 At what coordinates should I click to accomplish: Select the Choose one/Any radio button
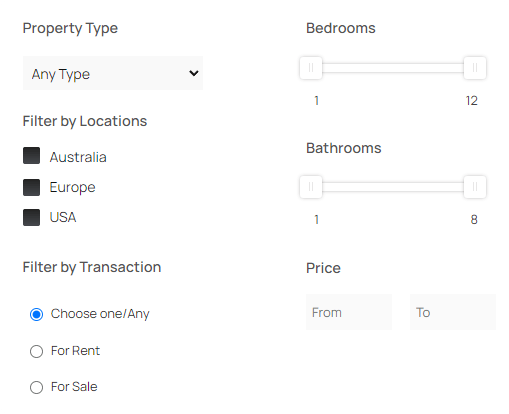point(36,314)
